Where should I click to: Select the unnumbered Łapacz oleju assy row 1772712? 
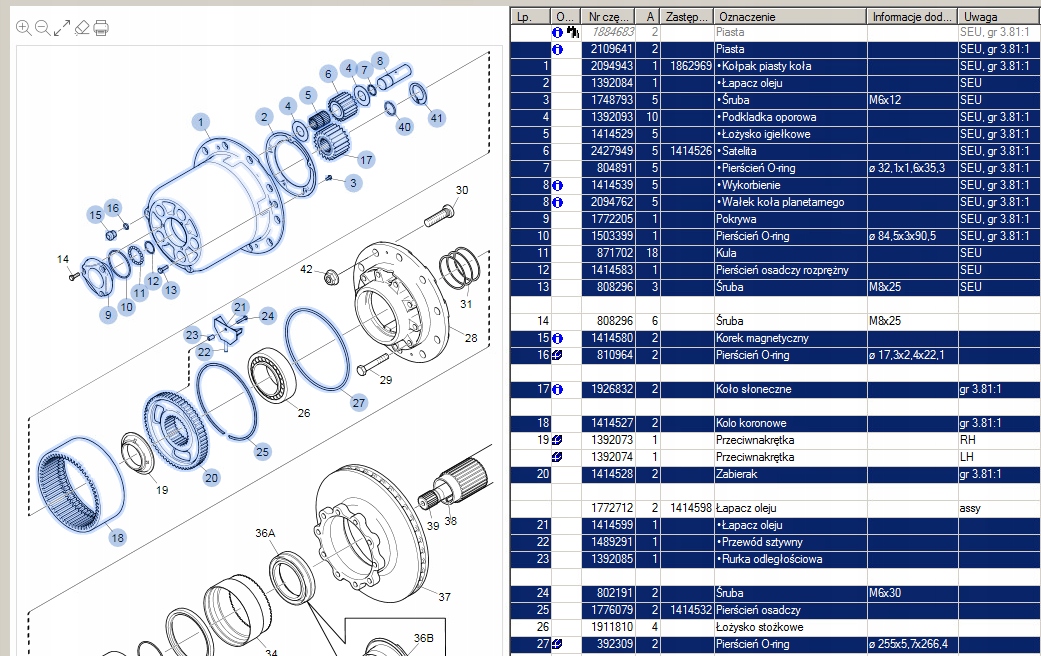pos(775,508)
